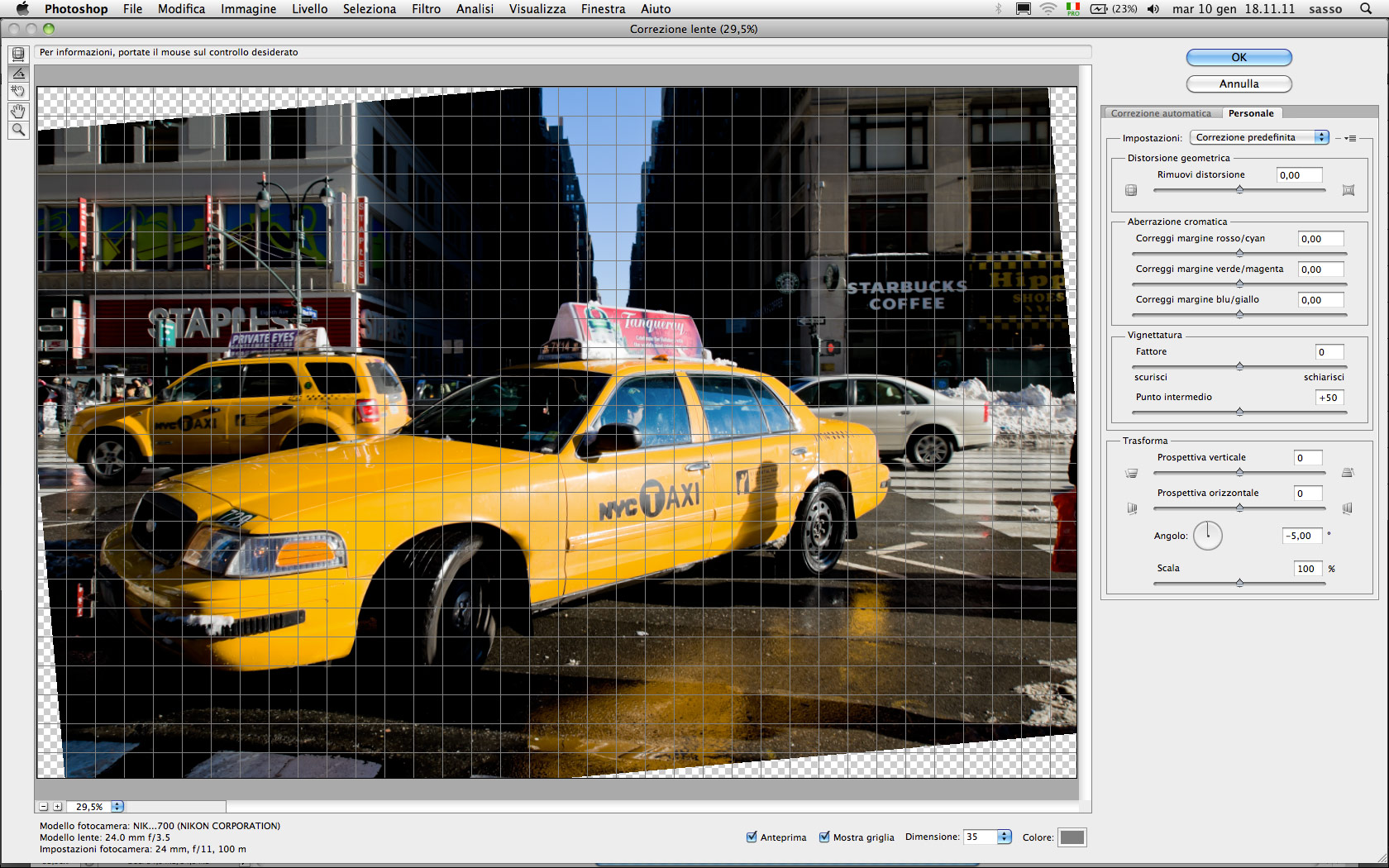Click the Annulla button
The image size is (1389, 868).
pos(1239,83)
